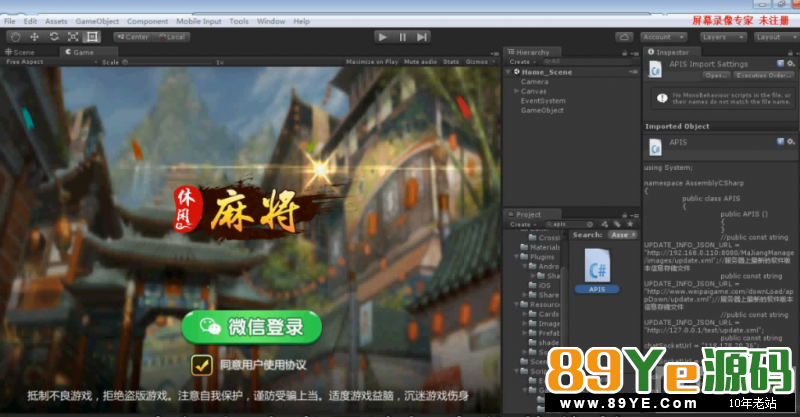The image size is (800, 417).
Task: Select the Rotate tool
Action: (54, 37)
